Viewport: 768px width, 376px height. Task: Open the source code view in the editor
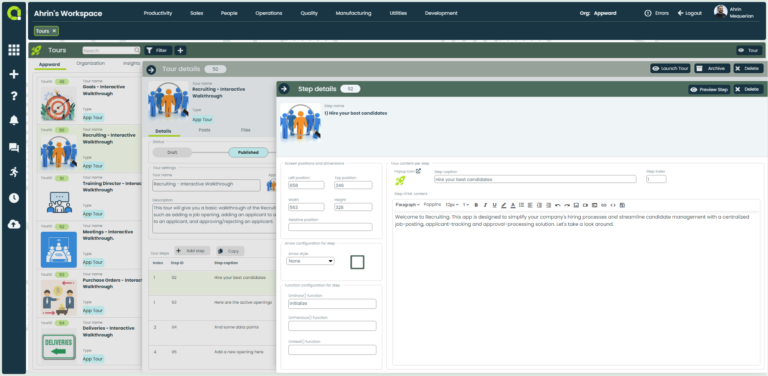pyautogui.click(x=613, y=205)
